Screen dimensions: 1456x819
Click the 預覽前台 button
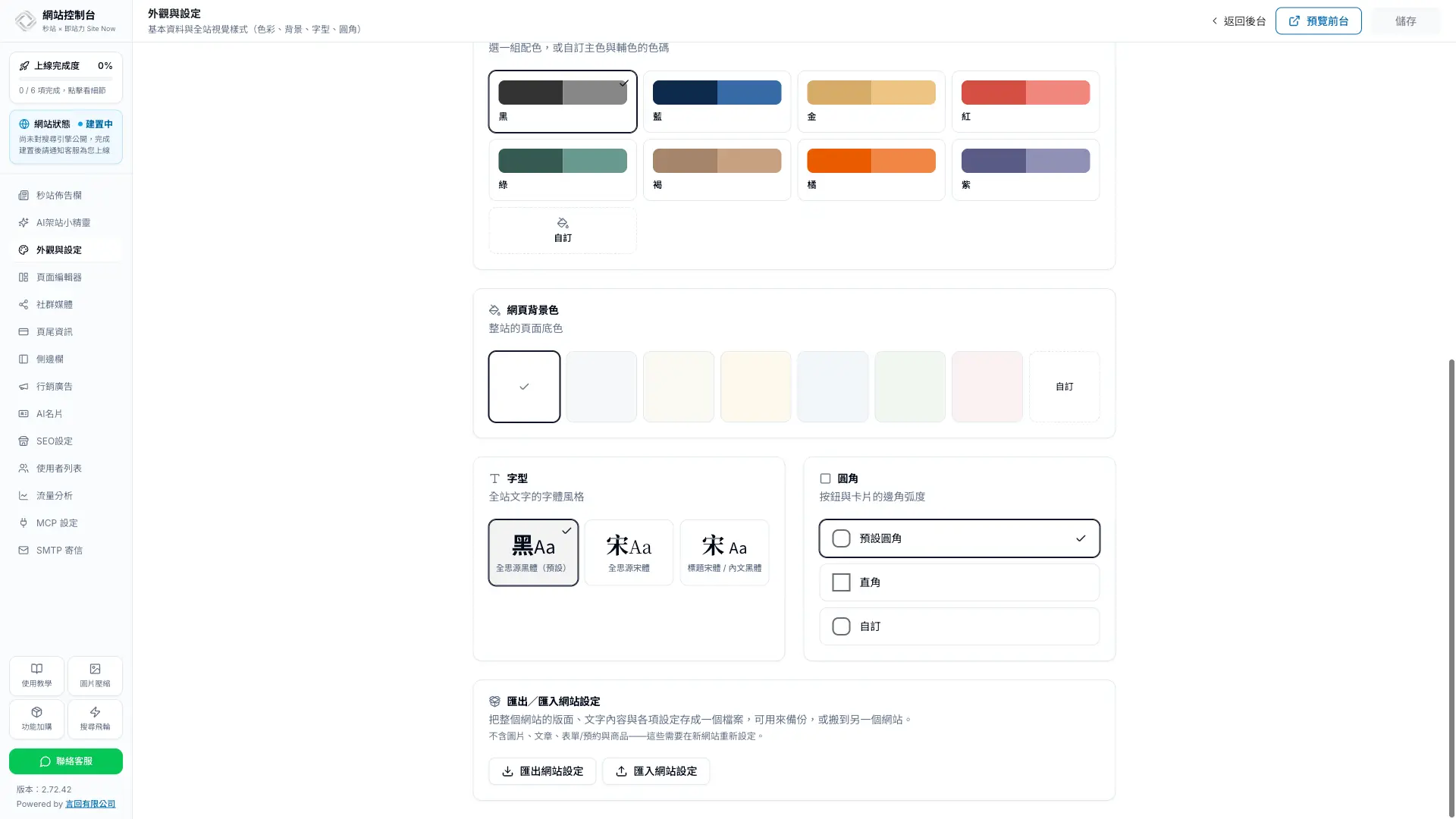(1318, 21)
